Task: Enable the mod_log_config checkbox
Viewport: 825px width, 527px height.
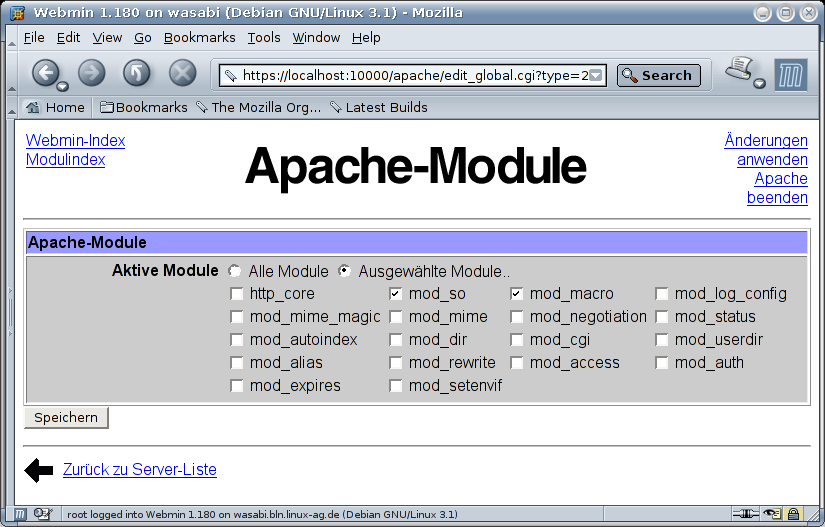Action: point(662,294)
